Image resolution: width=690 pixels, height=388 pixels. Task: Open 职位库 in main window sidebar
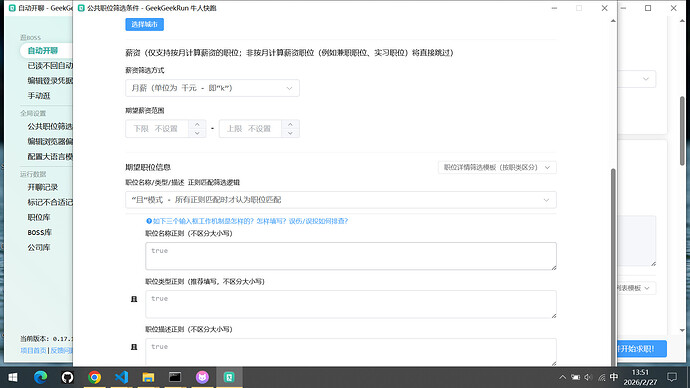click(39, 217)
